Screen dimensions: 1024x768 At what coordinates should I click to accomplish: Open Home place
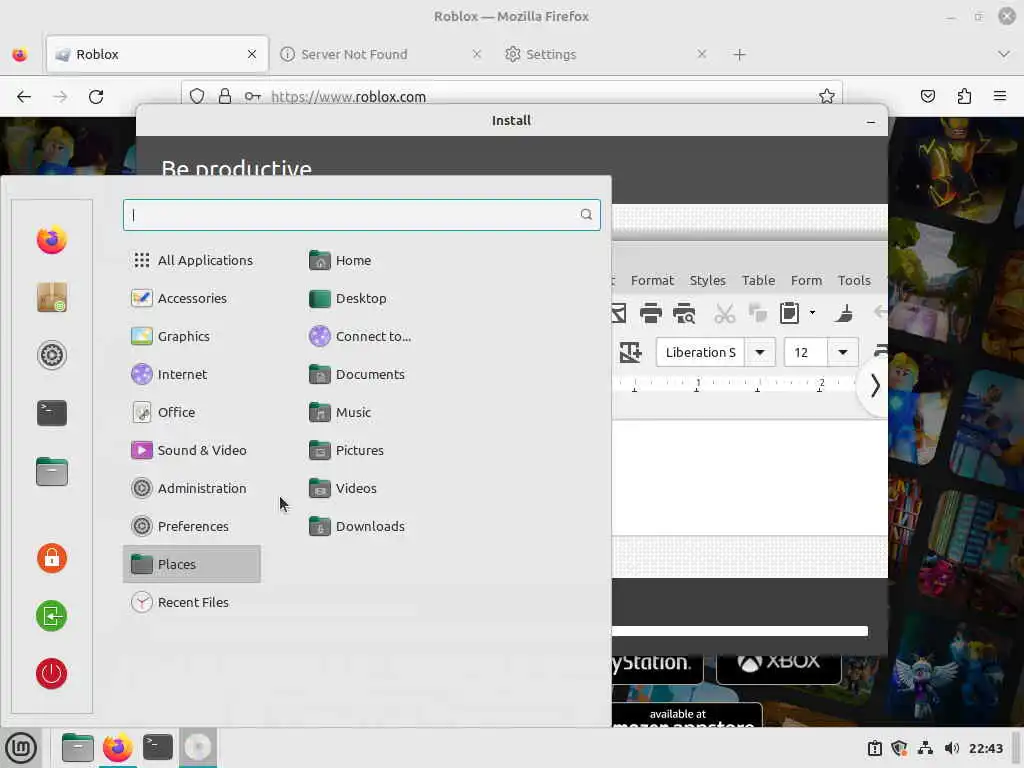340,260
